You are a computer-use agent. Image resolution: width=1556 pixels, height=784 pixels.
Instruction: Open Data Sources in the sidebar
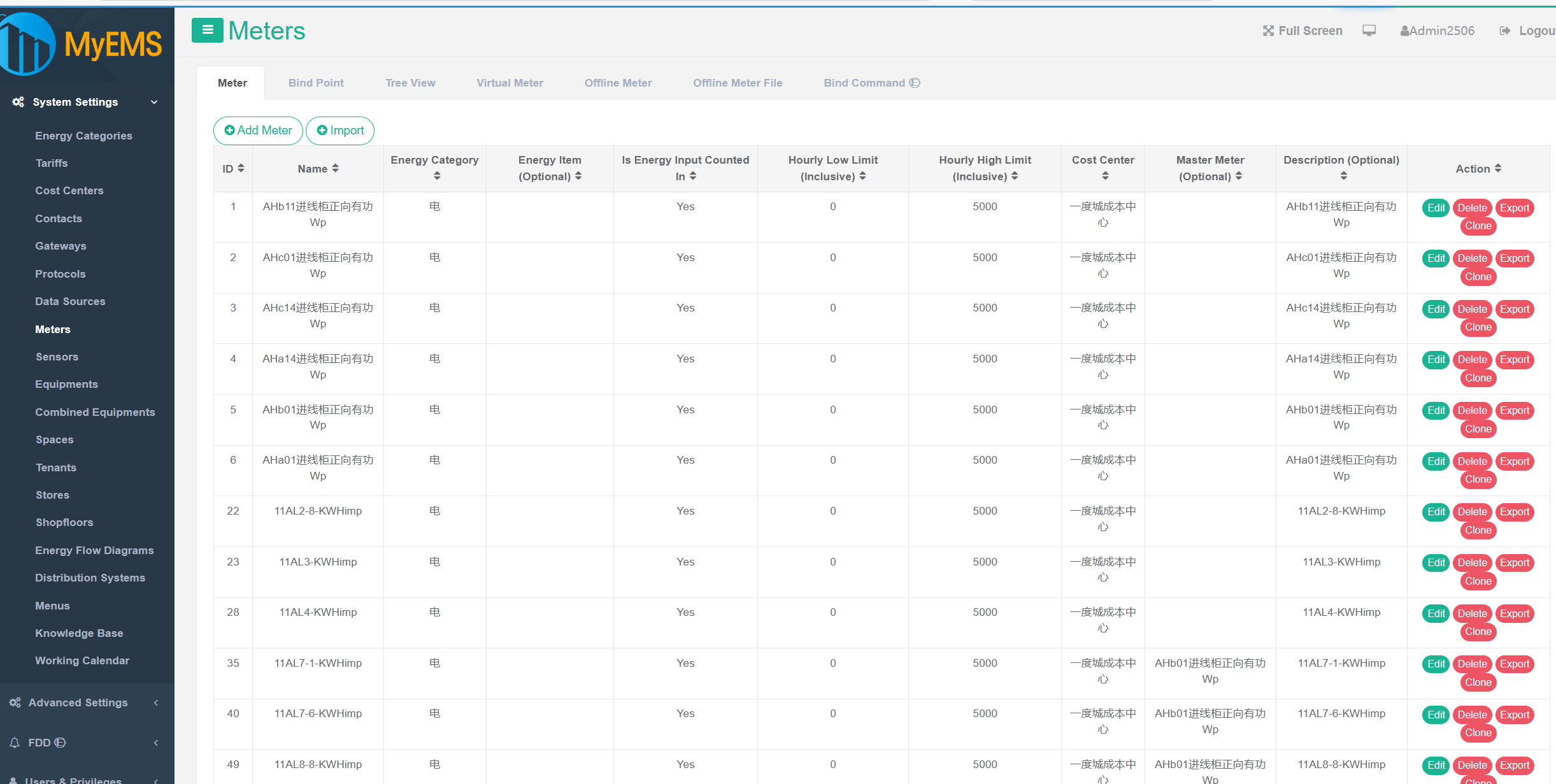click(x=70, y=301)
